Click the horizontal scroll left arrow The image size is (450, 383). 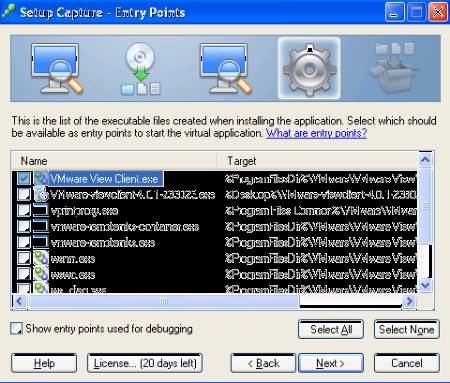[x=19, y=301]
